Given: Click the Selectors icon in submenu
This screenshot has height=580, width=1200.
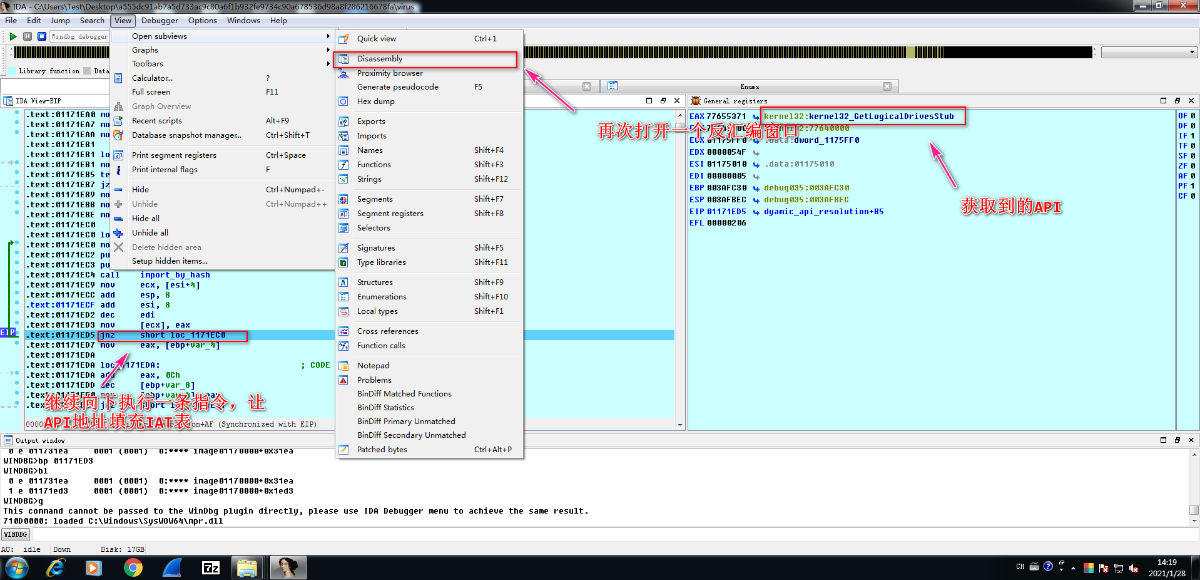Looking at the screenshot, I should point(343,228).
